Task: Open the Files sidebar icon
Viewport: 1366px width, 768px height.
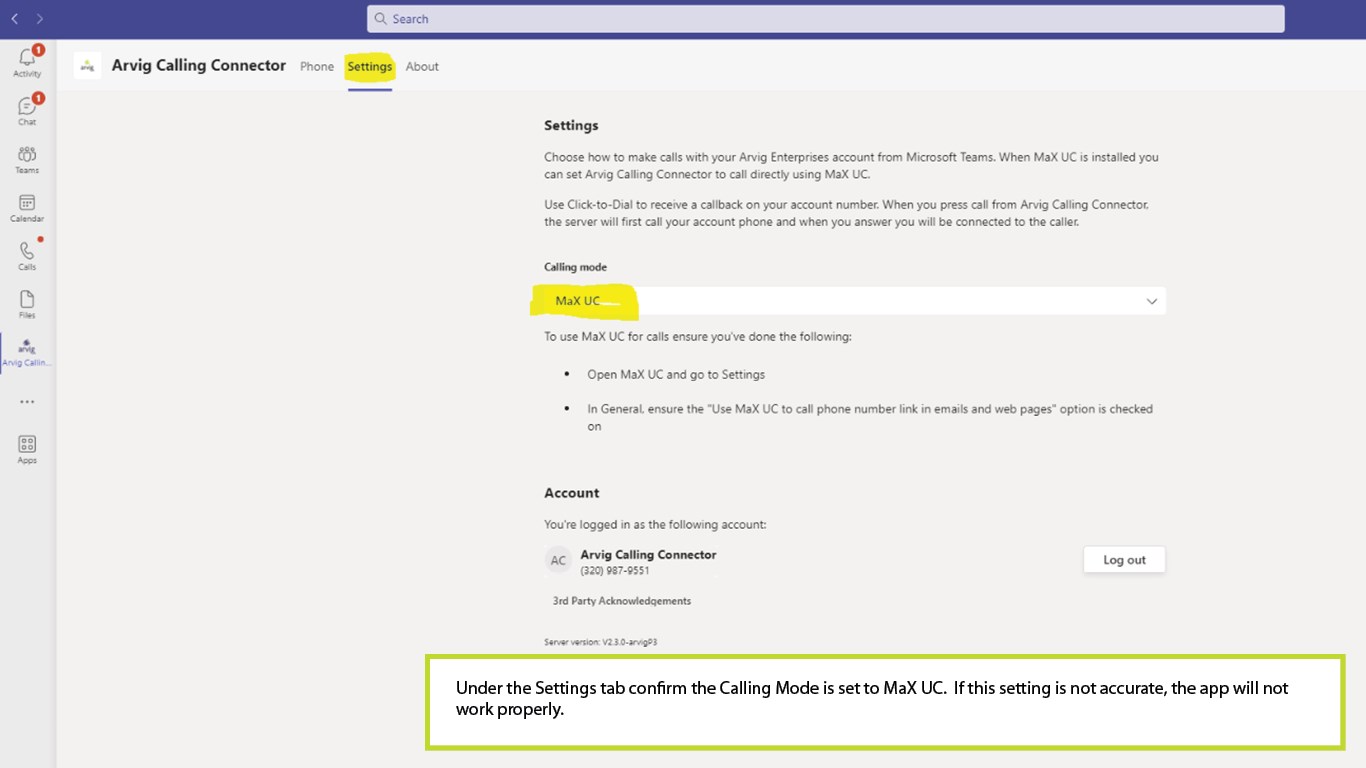Action: [27, 304]
